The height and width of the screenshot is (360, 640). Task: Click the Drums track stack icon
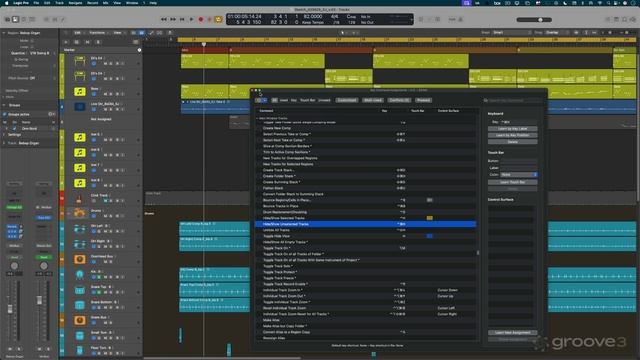[x=80, y=213]
